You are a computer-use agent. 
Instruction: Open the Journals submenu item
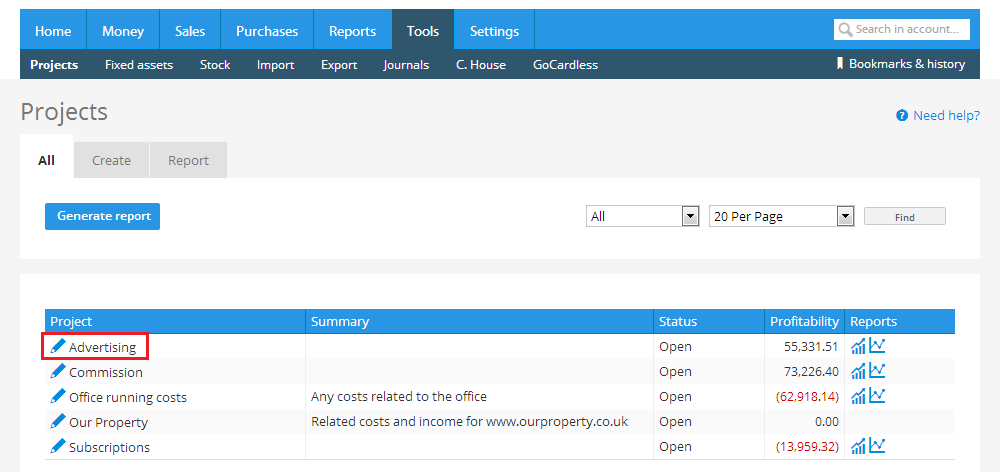coord(406,64)
